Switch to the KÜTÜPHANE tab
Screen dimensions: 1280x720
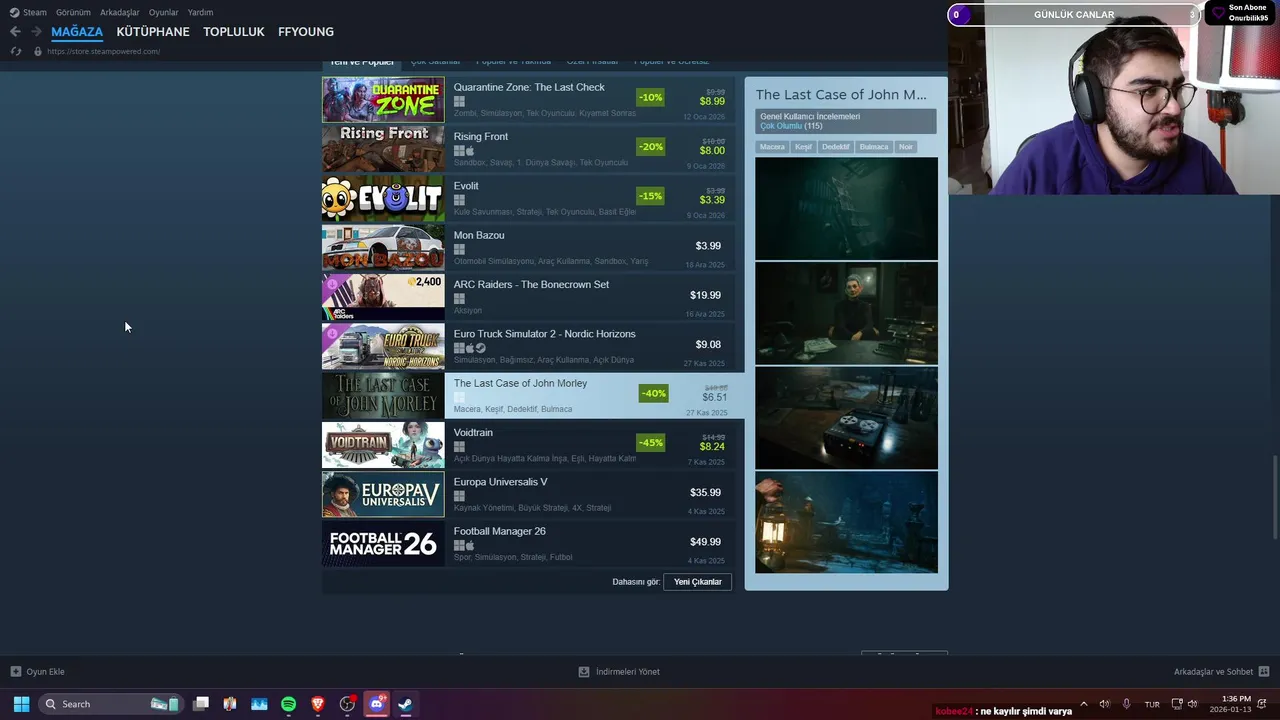coord(153,32)
